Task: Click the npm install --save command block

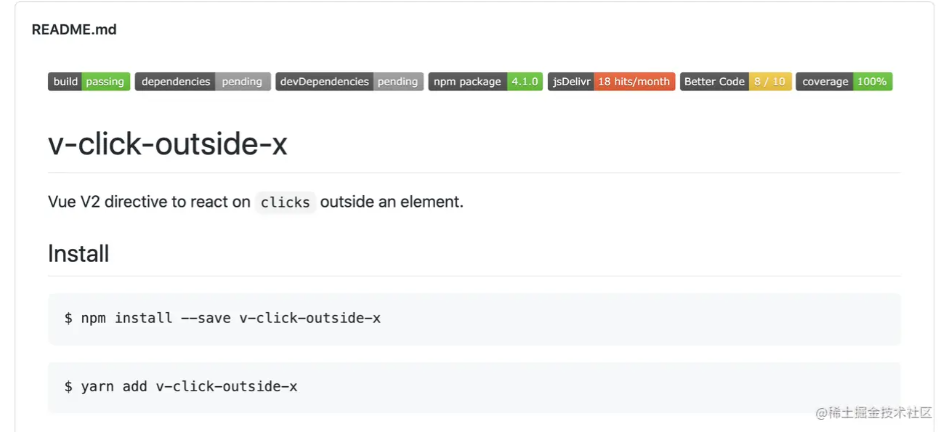Action: 474,319
